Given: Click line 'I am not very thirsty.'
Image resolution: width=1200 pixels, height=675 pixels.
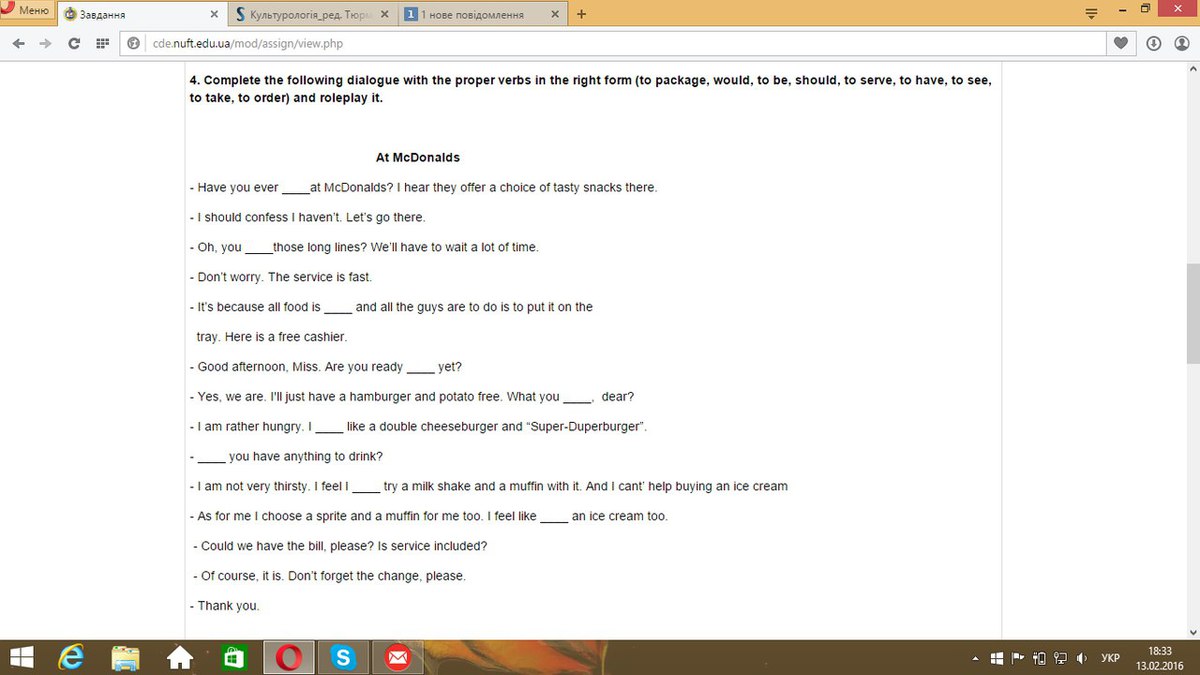Looking at the screenshot, I should click(x=488, y=487).
